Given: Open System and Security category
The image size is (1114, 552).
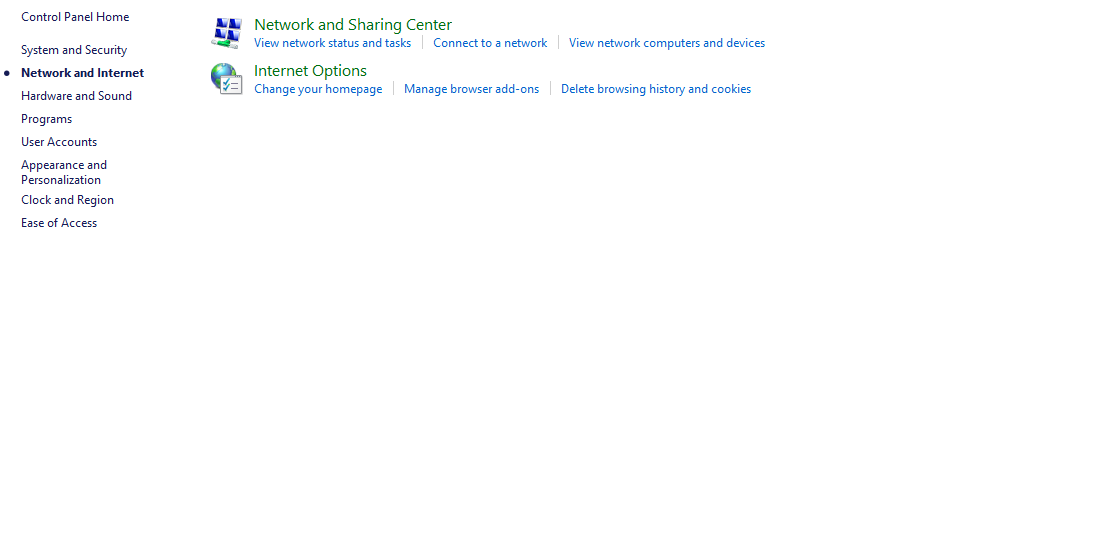Looking at the screenshot, I should click(74, 50).
